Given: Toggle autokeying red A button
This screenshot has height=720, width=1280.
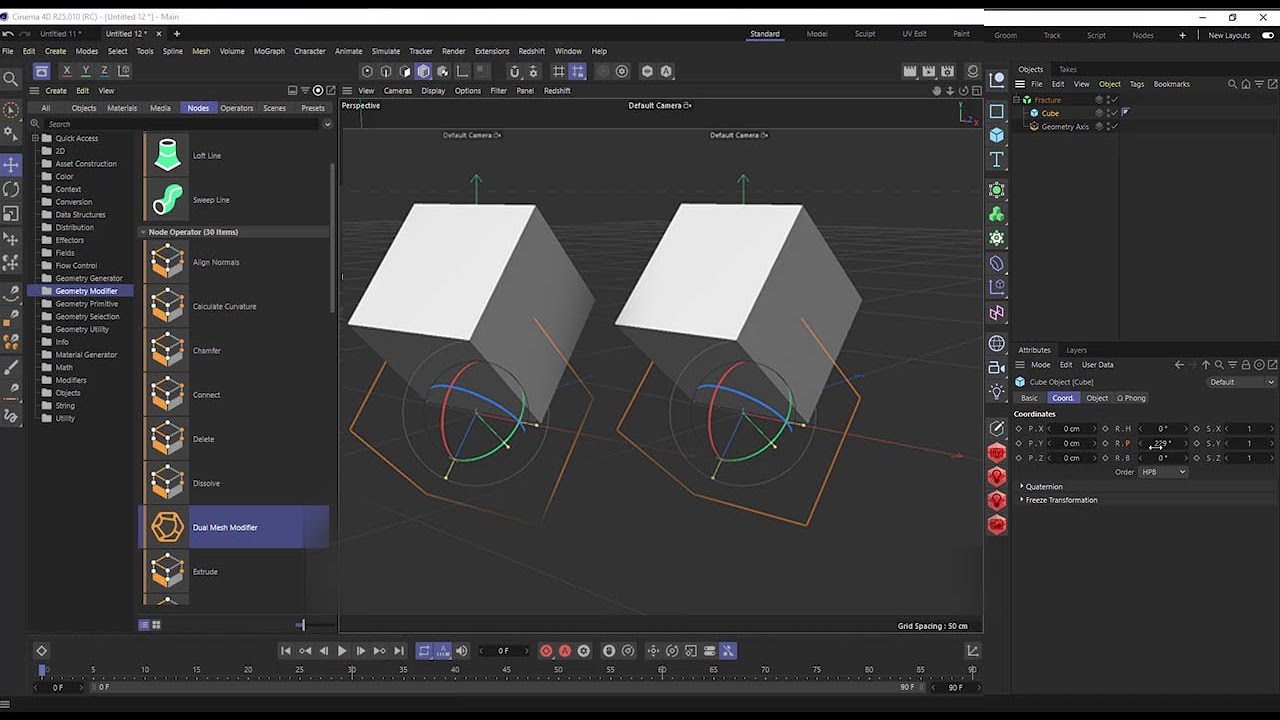Looking at the screenshot, I should 565,651.
